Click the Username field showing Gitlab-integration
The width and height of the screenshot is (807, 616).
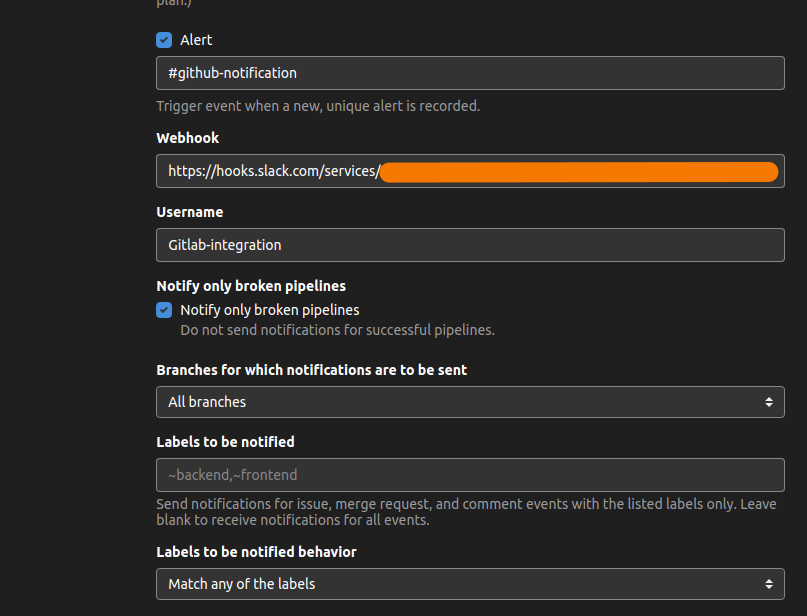tap(470, 245)
